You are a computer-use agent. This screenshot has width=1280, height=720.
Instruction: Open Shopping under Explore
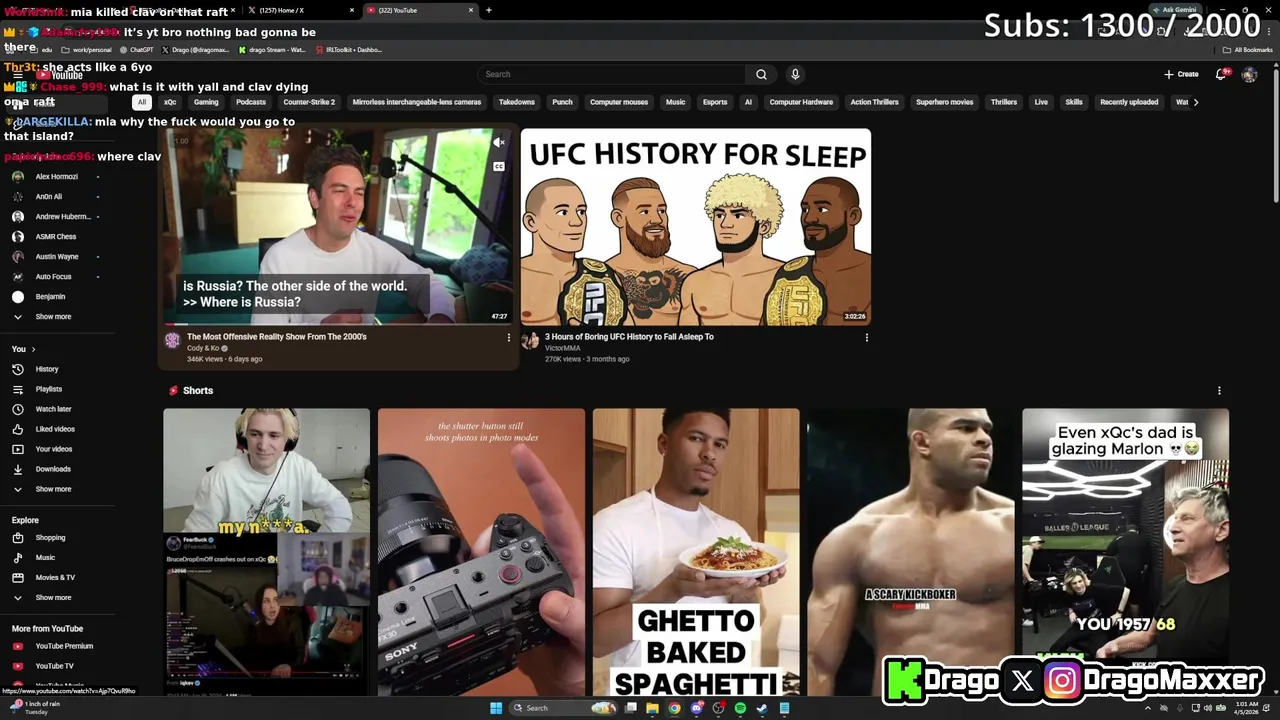point(48,538)
